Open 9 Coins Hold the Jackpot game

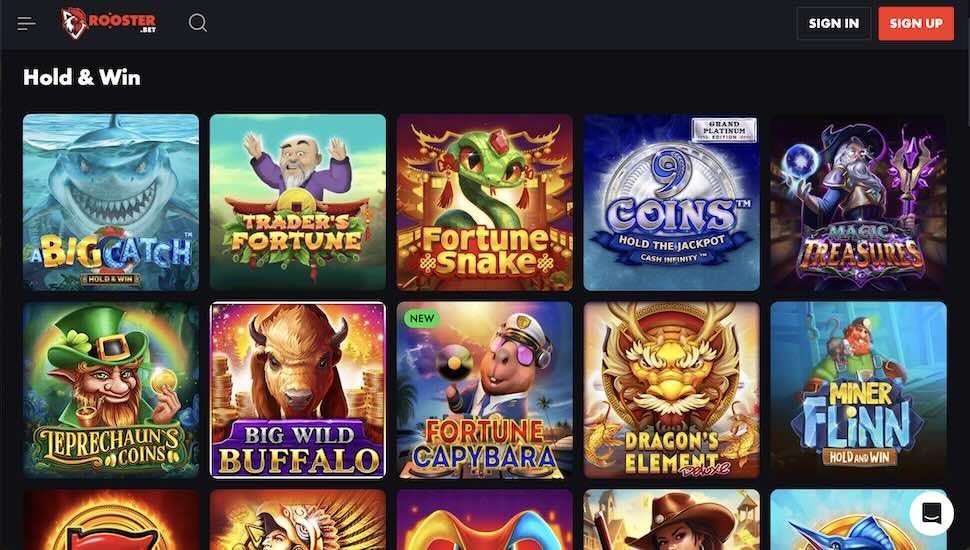(x=671, y=202)
